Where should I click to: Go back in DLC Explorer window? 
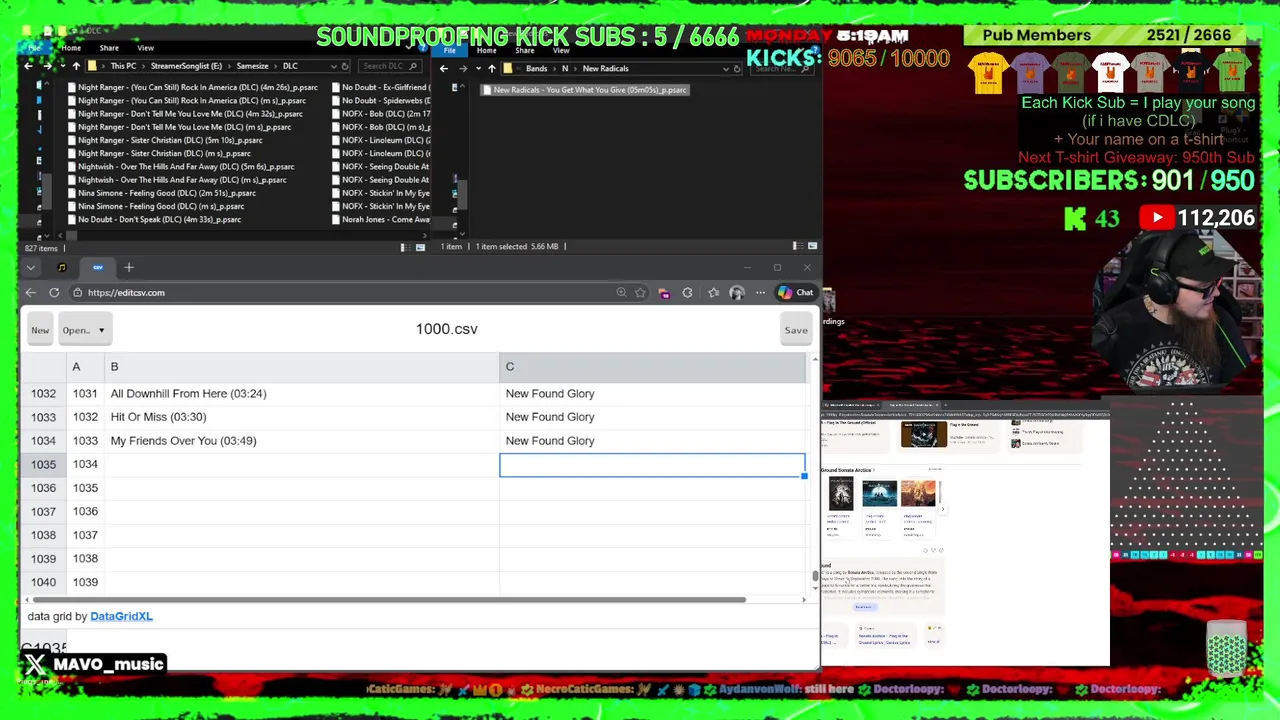pyautogui.click(x=28, y=66)
